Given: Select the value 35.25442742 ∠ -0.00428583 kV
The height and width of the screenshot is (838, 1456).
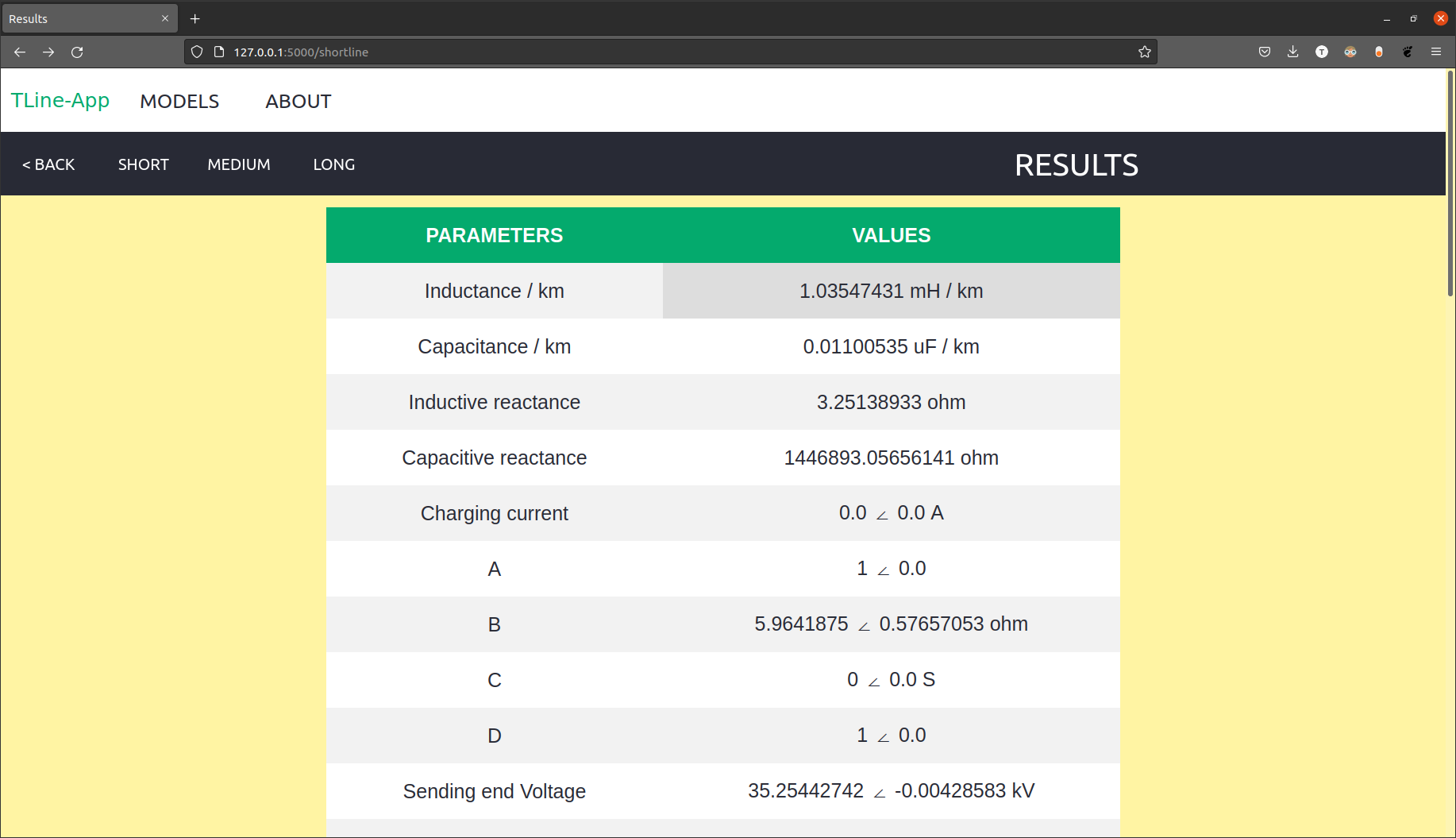Looking at the screenshot, I should tap(892, 791).
